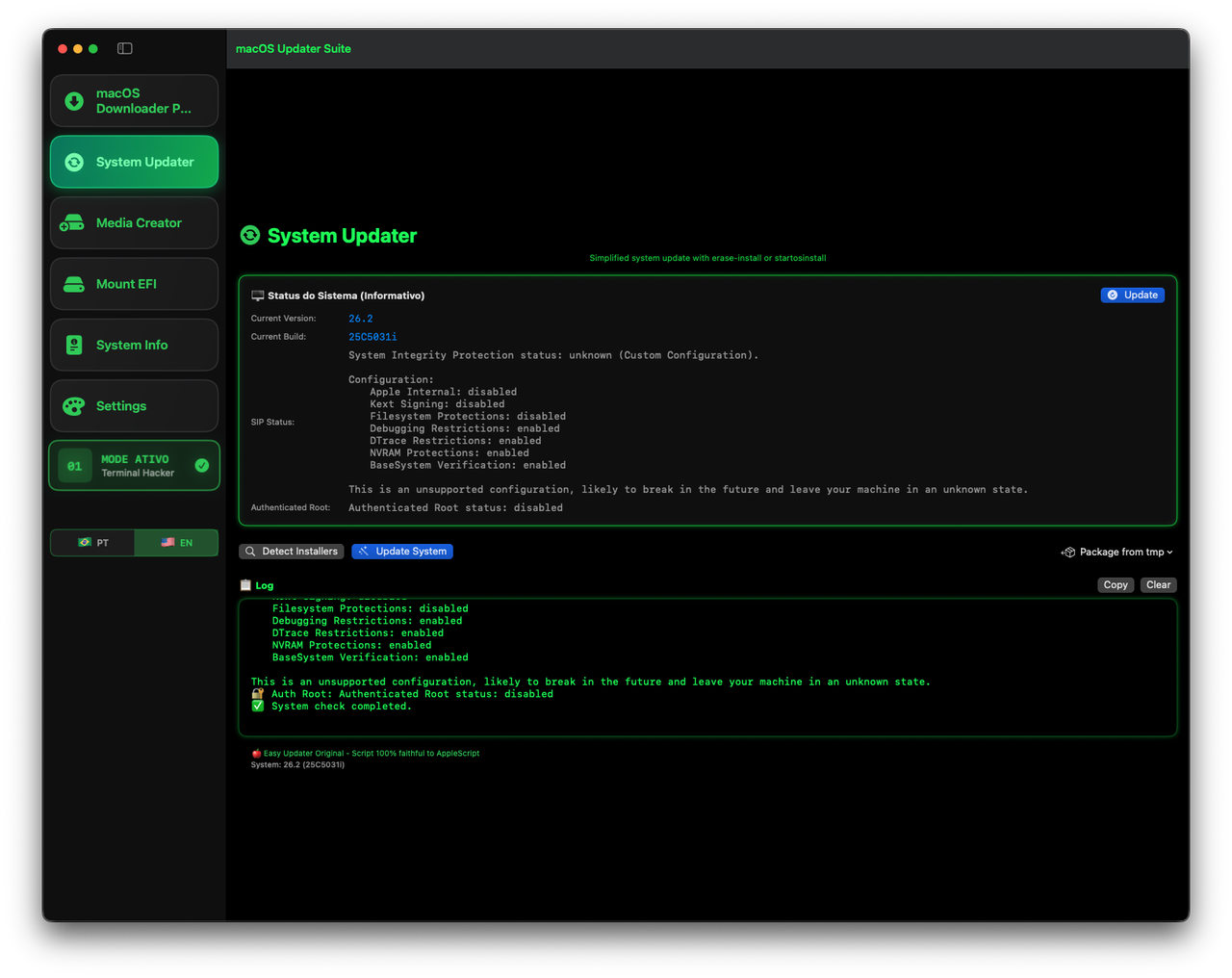Click current version value 26.2

coord(361,319)
